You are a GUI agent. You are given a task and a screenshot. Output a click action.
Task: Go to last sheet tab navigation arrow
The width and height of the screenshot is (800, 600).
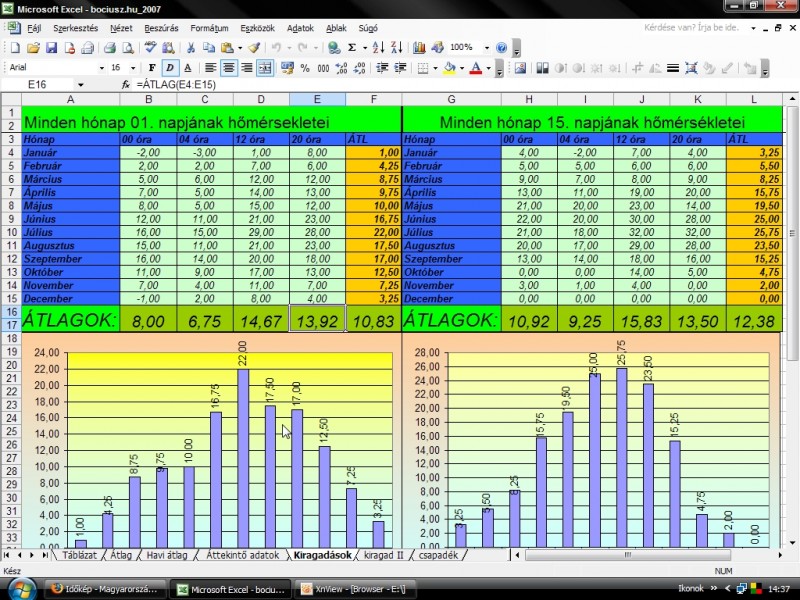[x=45, y=555]
